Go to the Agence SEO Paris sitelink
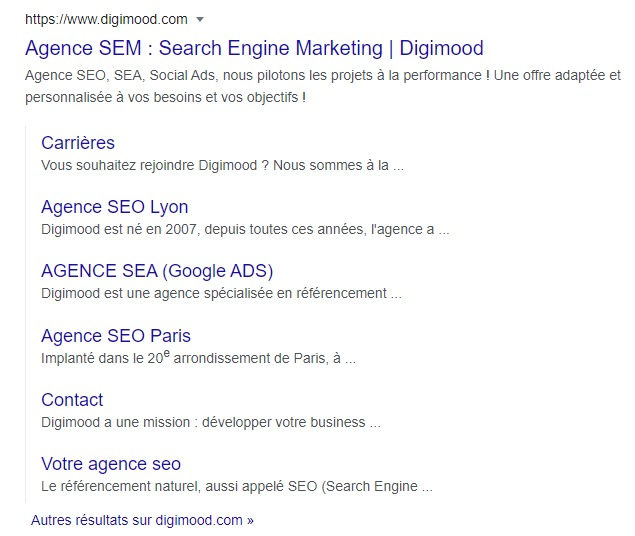635x536 pixels. point(116,336)
